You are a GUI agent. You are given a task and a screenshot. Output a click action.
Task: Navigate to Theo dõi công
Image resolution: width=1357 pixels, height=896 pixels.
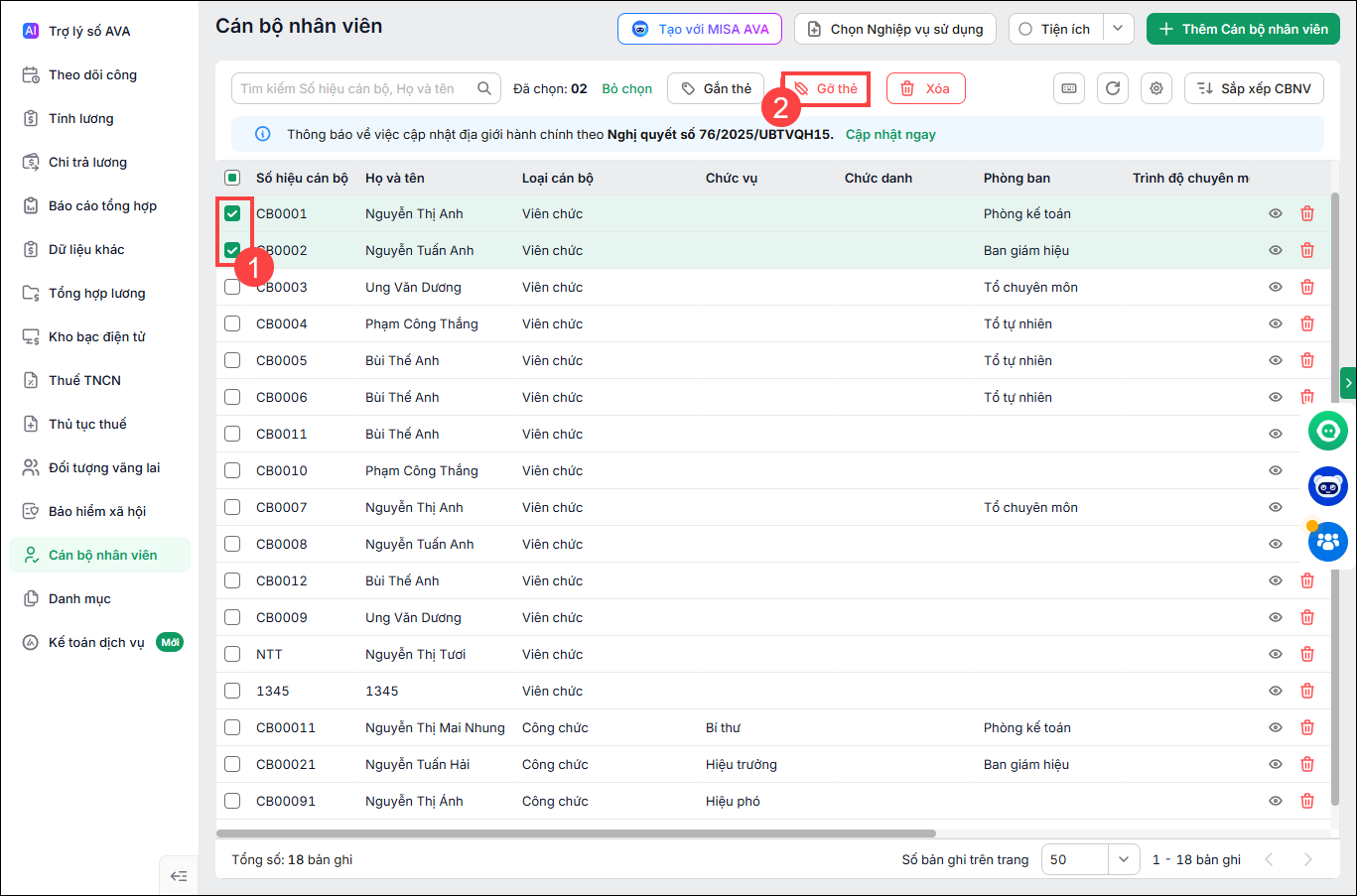[99, 74]
